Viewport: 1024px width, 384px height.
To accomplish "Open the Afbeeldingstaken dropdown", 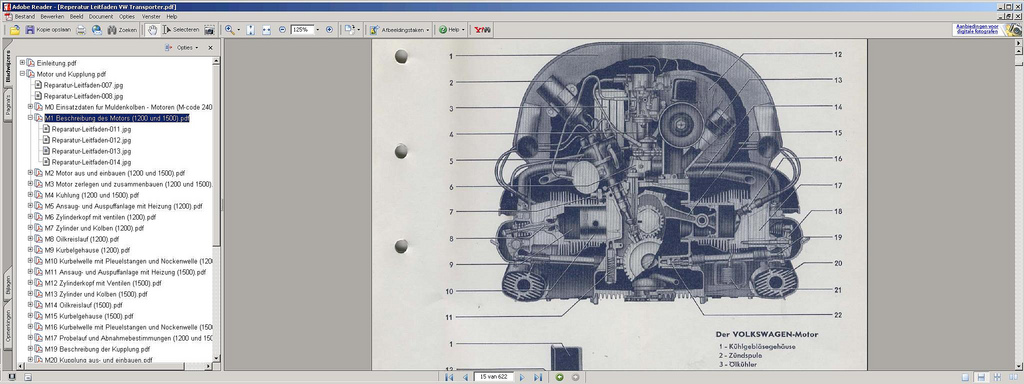I will [x=400, y=30].
